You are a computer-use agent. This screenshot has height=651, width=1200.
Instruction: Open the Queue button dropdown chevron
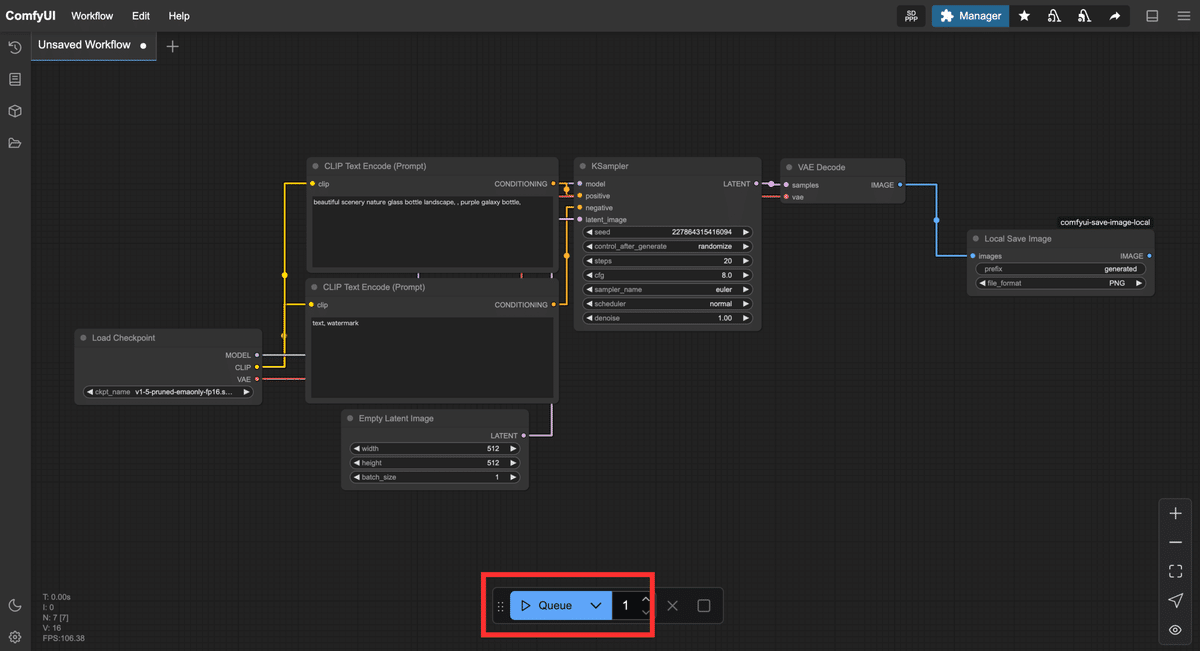coord(596,605)
